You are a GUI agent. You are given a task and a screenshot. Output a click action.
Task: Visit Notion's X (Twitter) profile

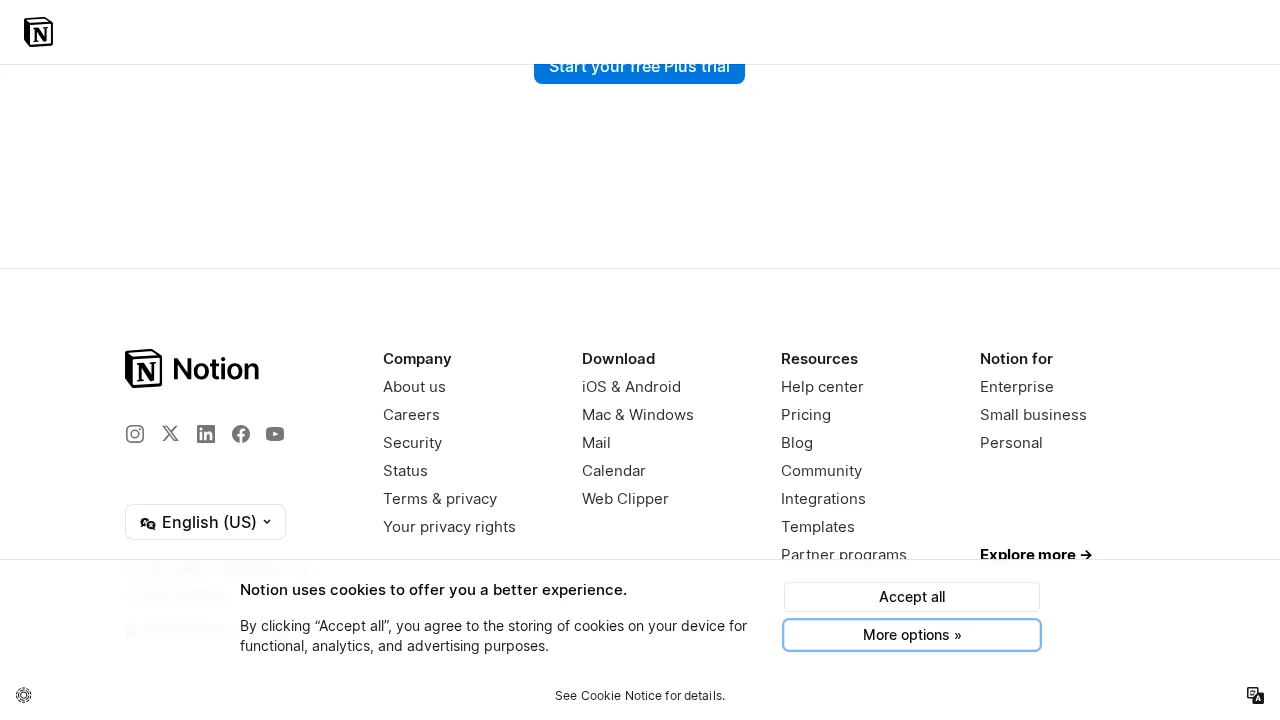pos(170,434)
